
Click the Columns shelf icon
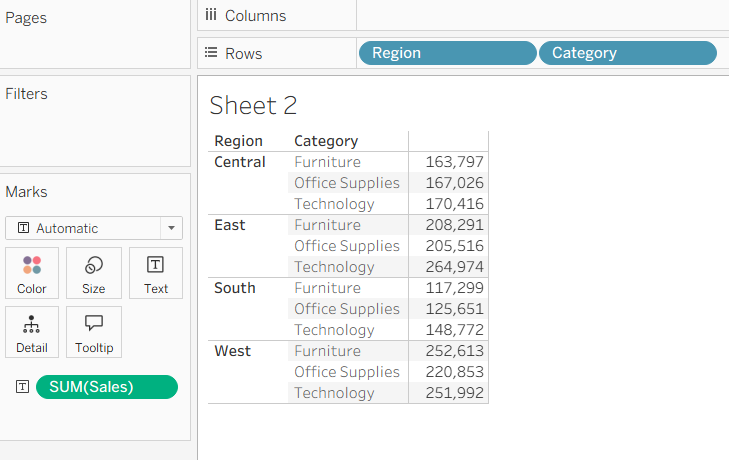pos(211,15)
